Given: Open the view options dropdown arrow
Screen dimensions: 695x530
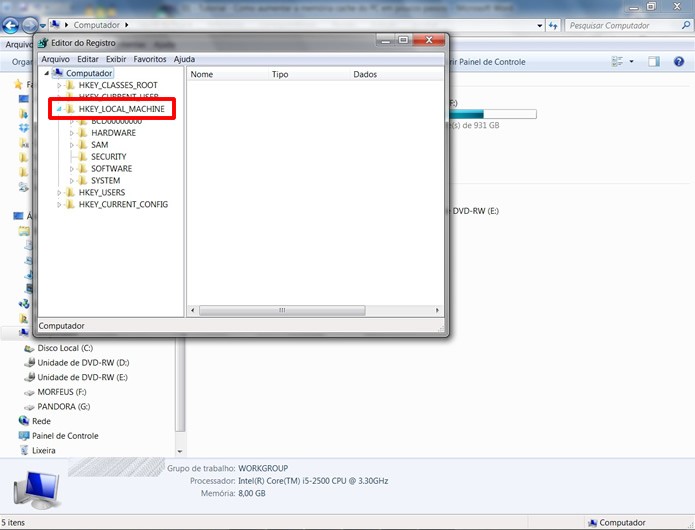Looking at the screenshot, I should [x=632, y=62].
